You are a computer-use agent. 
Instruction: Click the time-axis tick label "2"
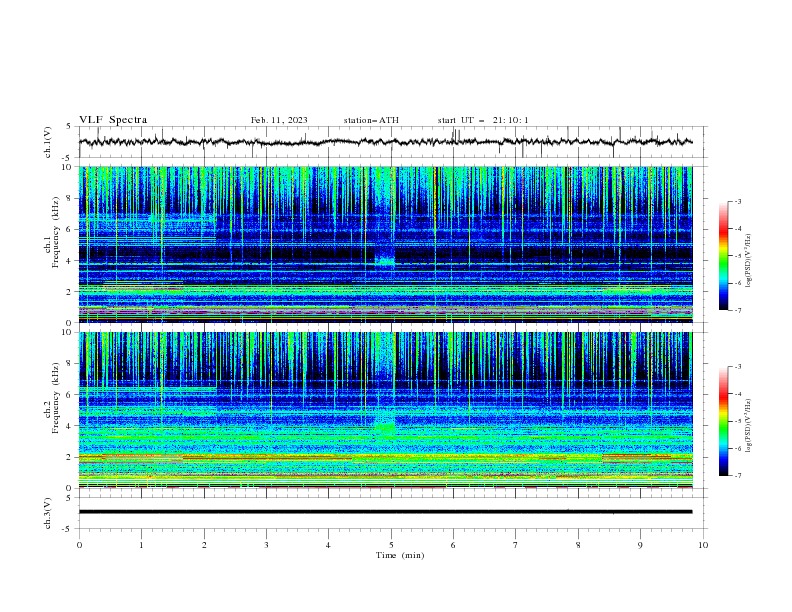point(204,545)
